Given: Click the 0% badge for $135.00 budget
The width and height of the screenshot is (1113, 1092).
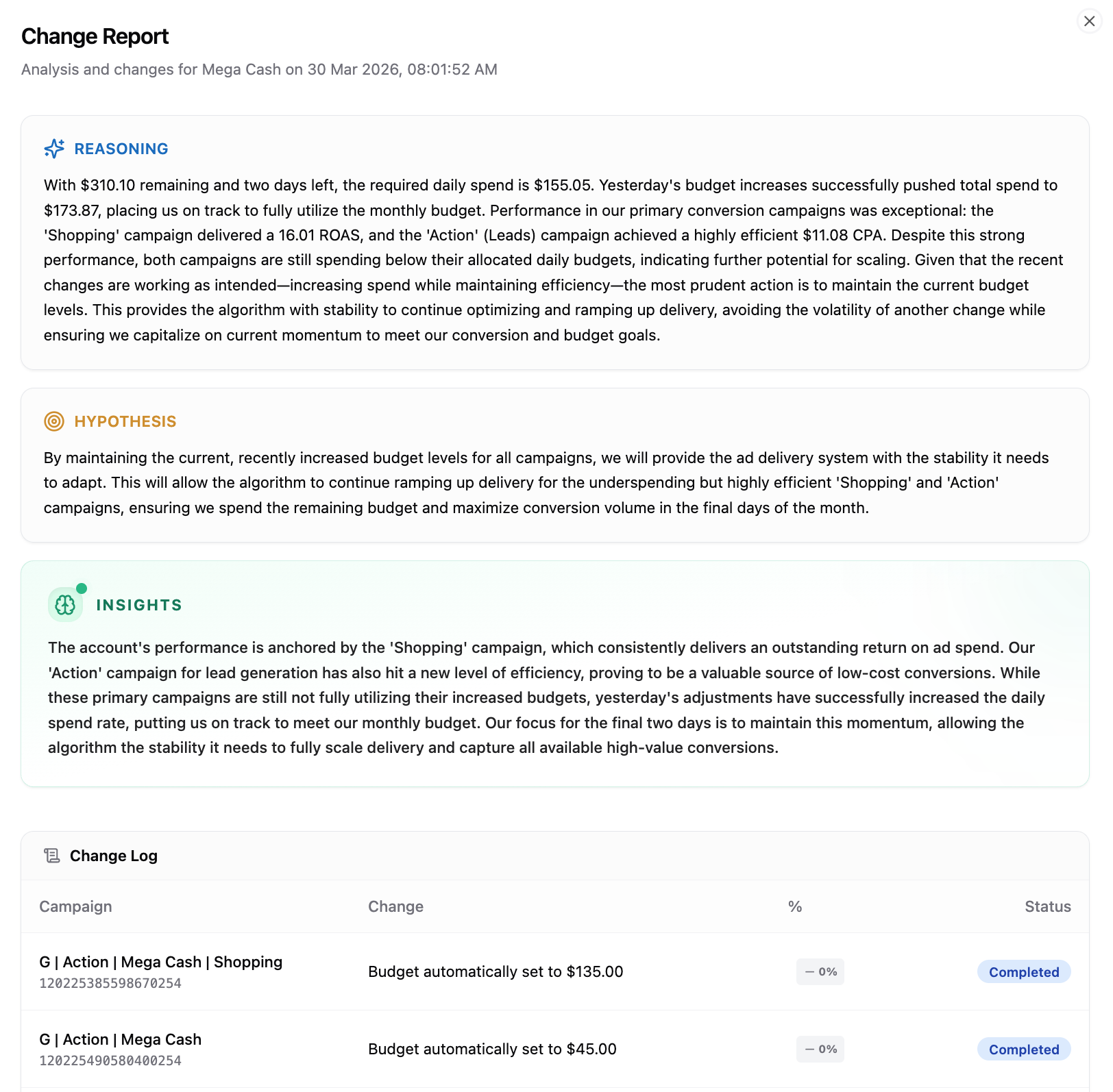Looking at the screenshot, I should coord(820,972).
